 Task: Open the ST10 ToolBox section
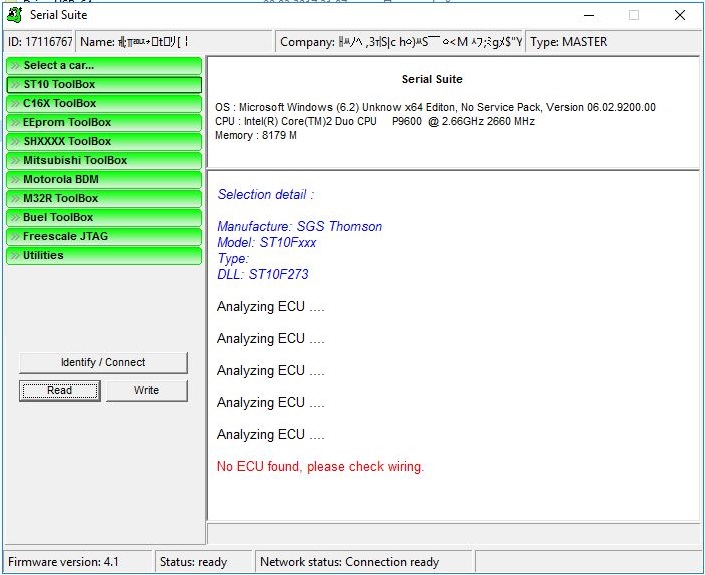point(104,85)
